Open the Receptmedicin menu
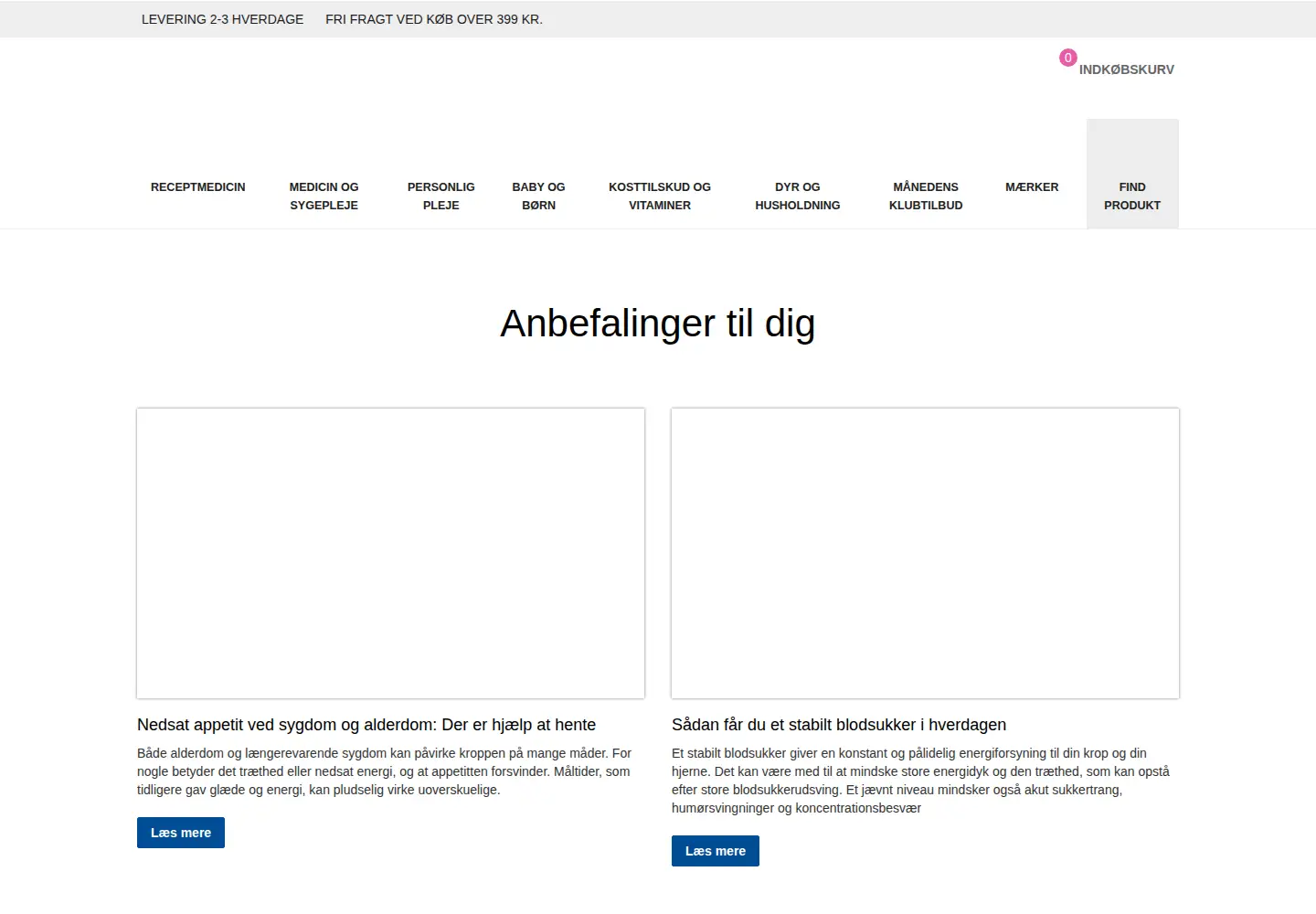This screenshot has width=1316, height=914. pyautogui.click(x=197, y=187)
